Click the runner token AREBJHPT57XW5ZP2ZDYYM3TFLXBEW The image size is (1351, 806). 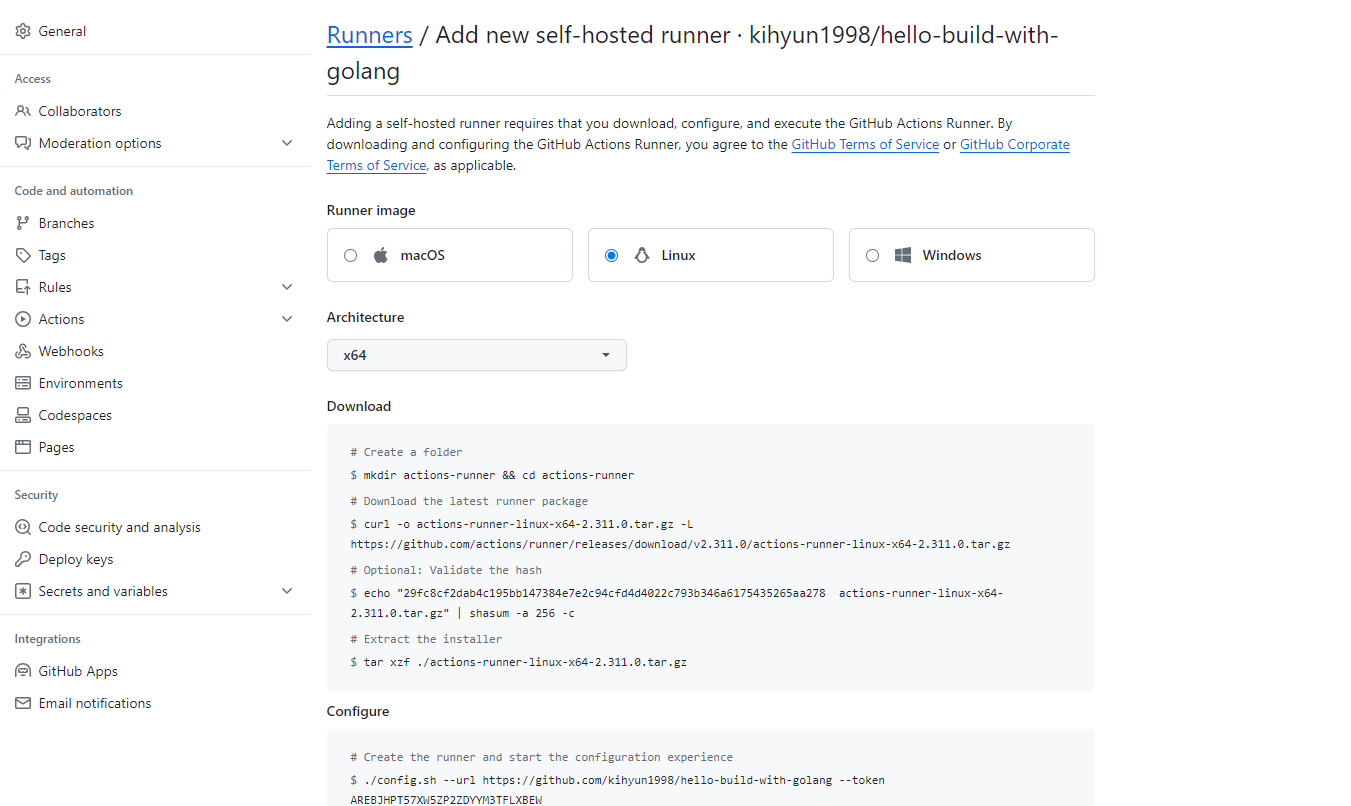click(x=446, y=801)
